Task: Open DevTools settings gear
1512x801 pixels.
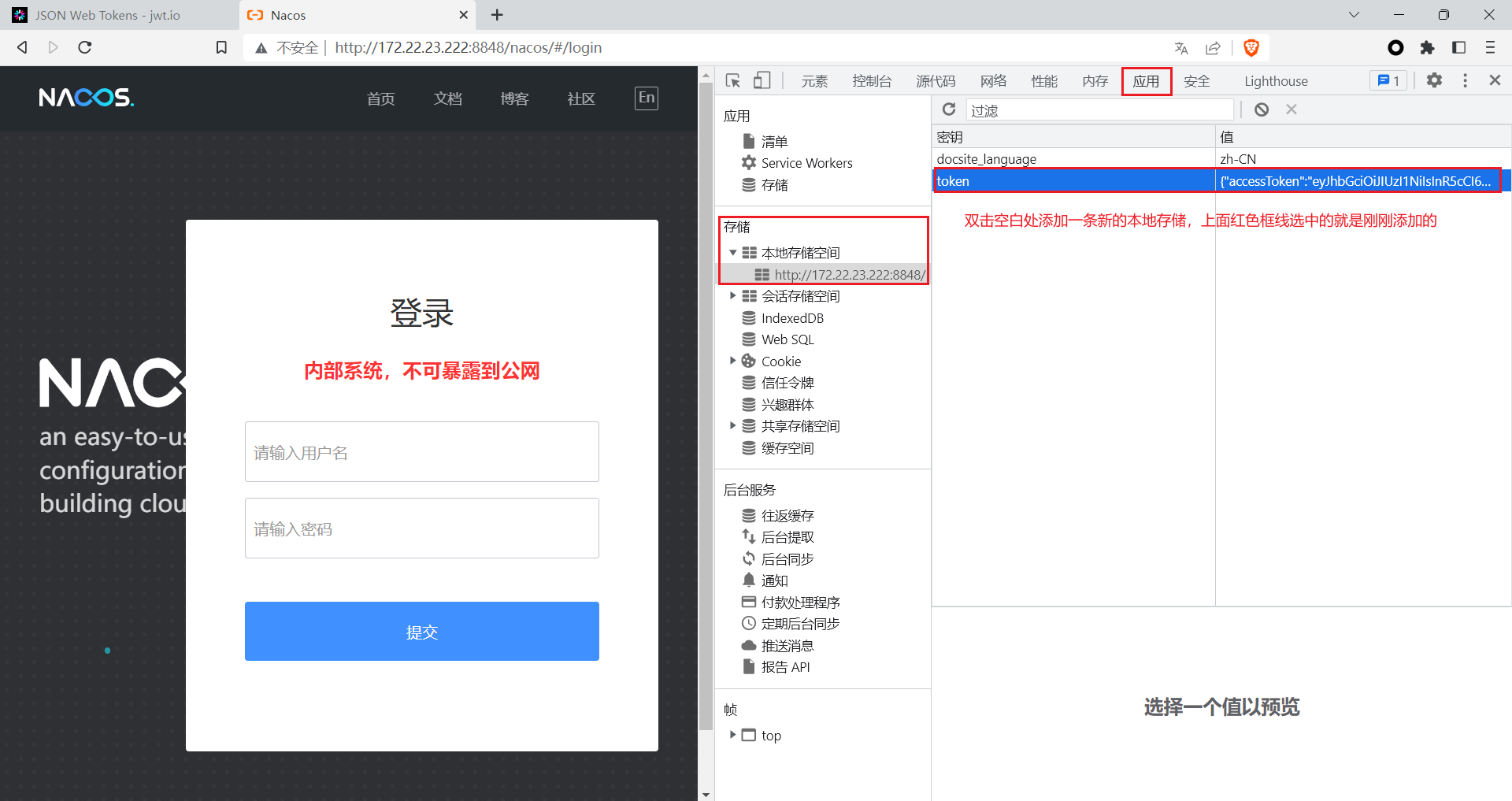Action: pos(1434,80)
